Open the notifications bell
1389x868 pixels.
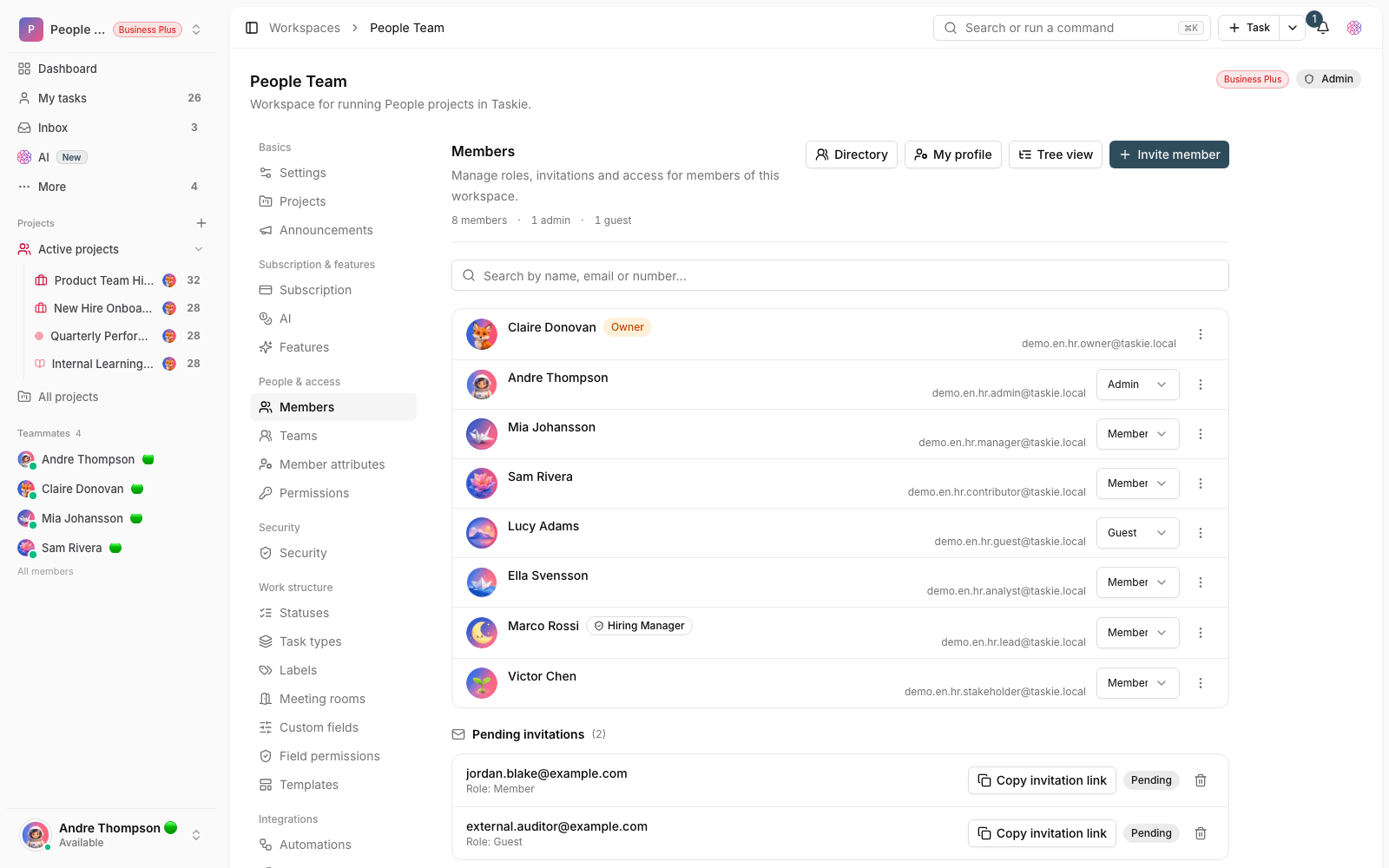[1323, 28]
